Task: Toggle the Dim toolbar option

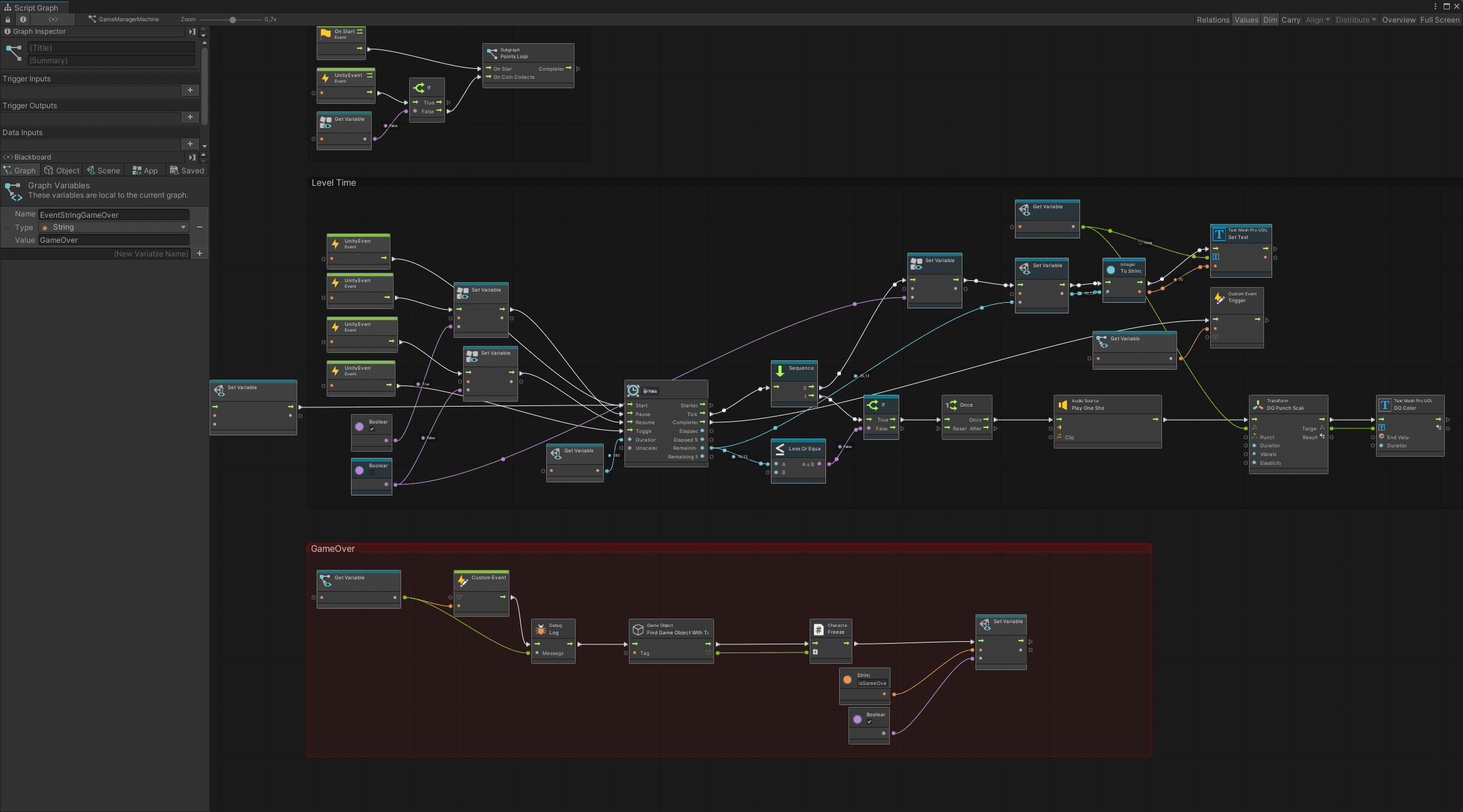Action: click(1270, 20)
